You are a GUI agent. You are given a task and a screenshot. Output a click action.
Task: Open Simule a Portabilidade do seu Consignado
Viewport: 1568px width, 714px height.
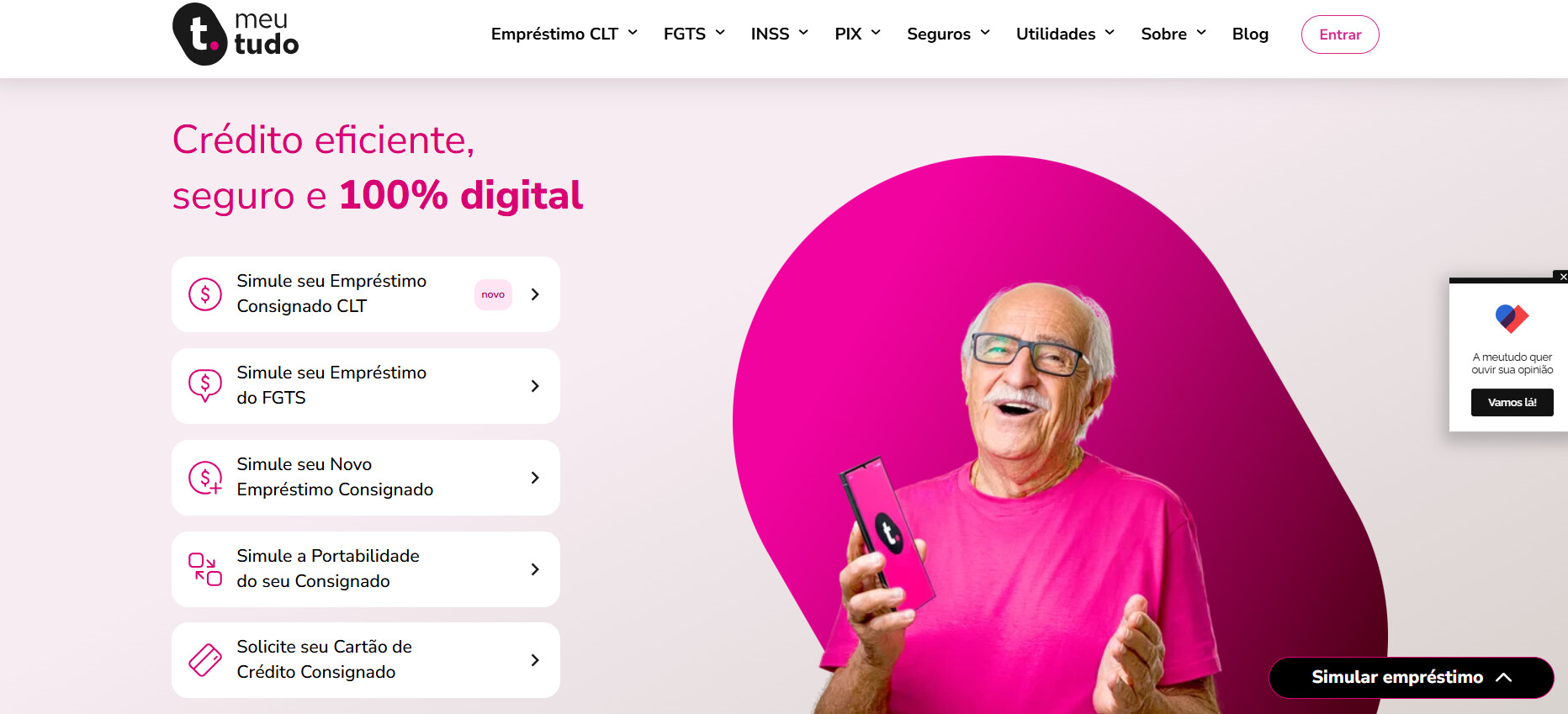click(366, 569)
